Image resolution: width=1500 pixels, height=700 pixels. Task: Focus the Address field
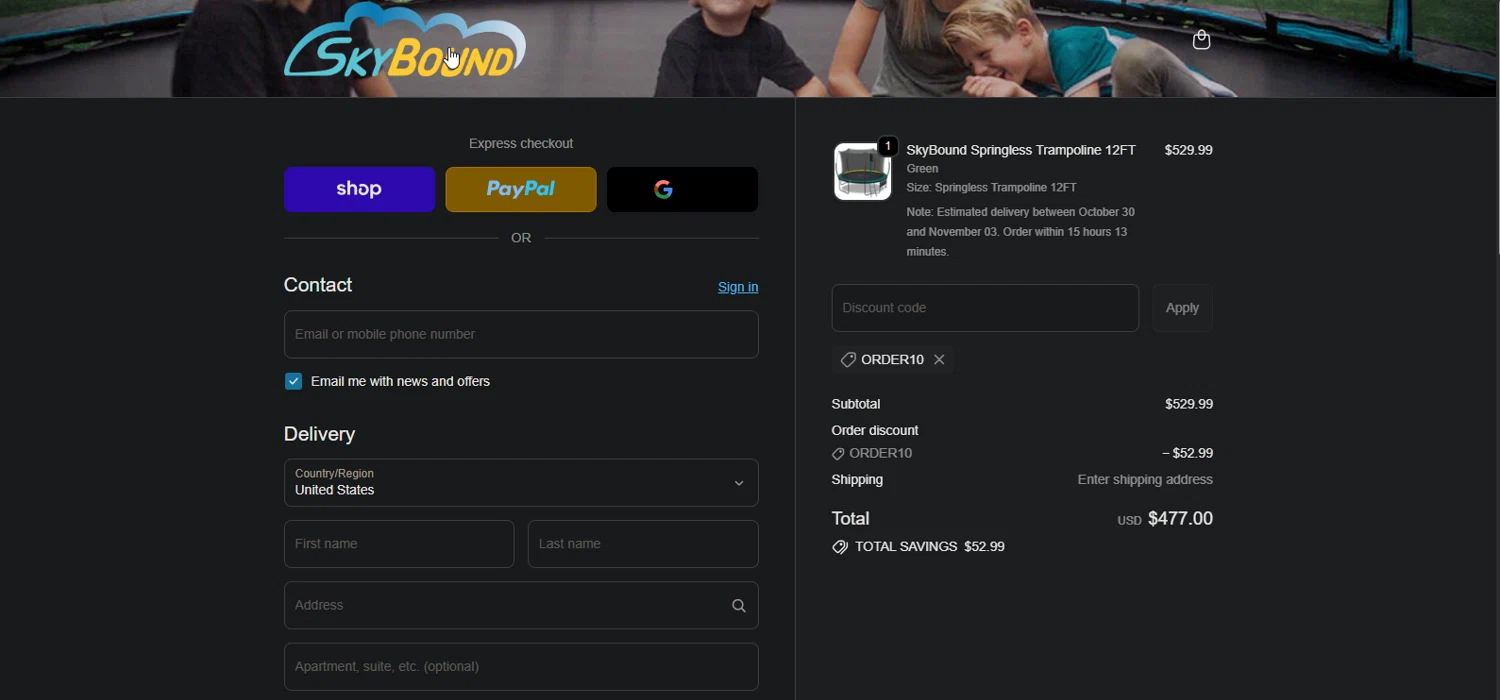coord(521,605)
